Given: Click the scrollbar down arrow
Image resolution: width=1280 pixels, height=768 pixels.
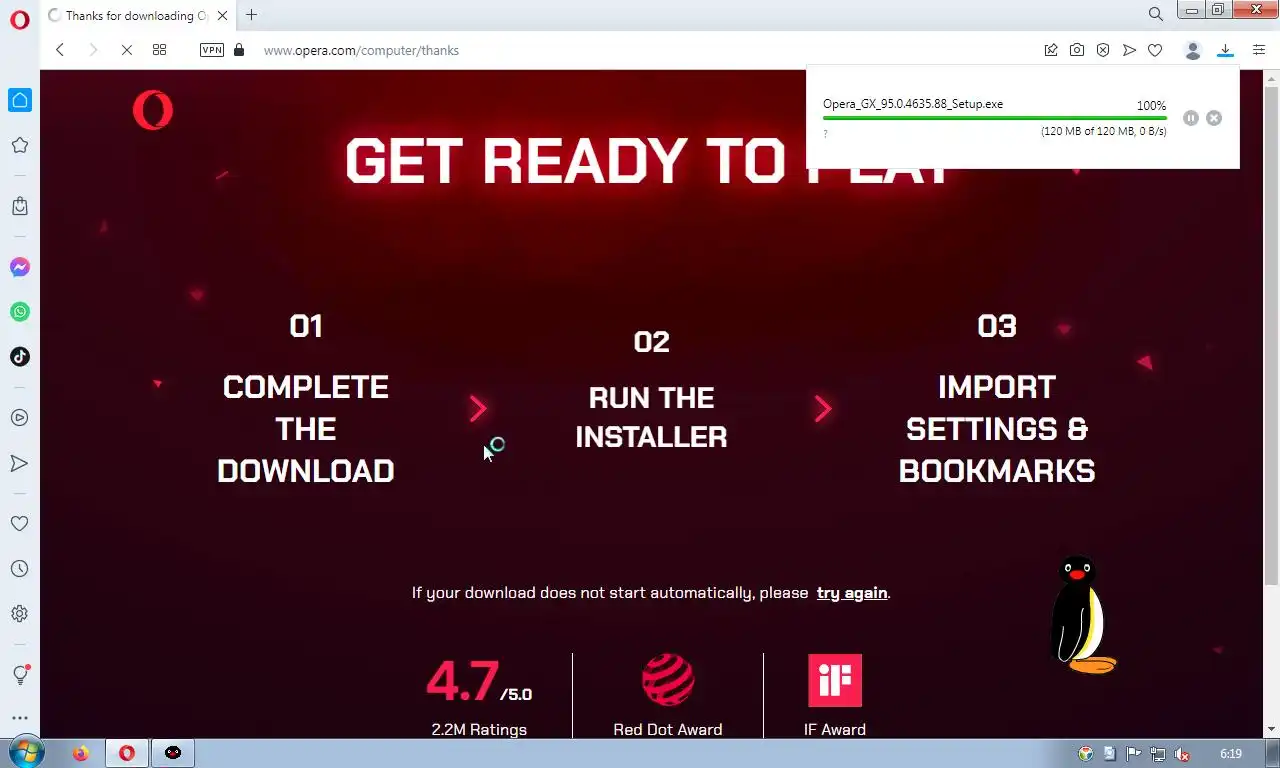Looking at the screenshot, I should tap(1271, 729).
